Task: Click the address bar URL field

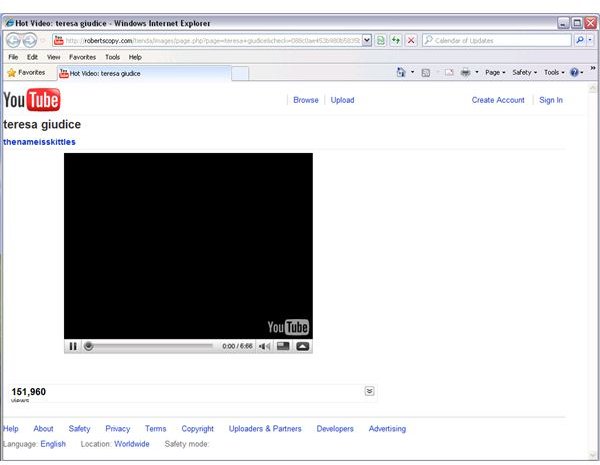Action: pyautogui.click(x=207, y=40)
